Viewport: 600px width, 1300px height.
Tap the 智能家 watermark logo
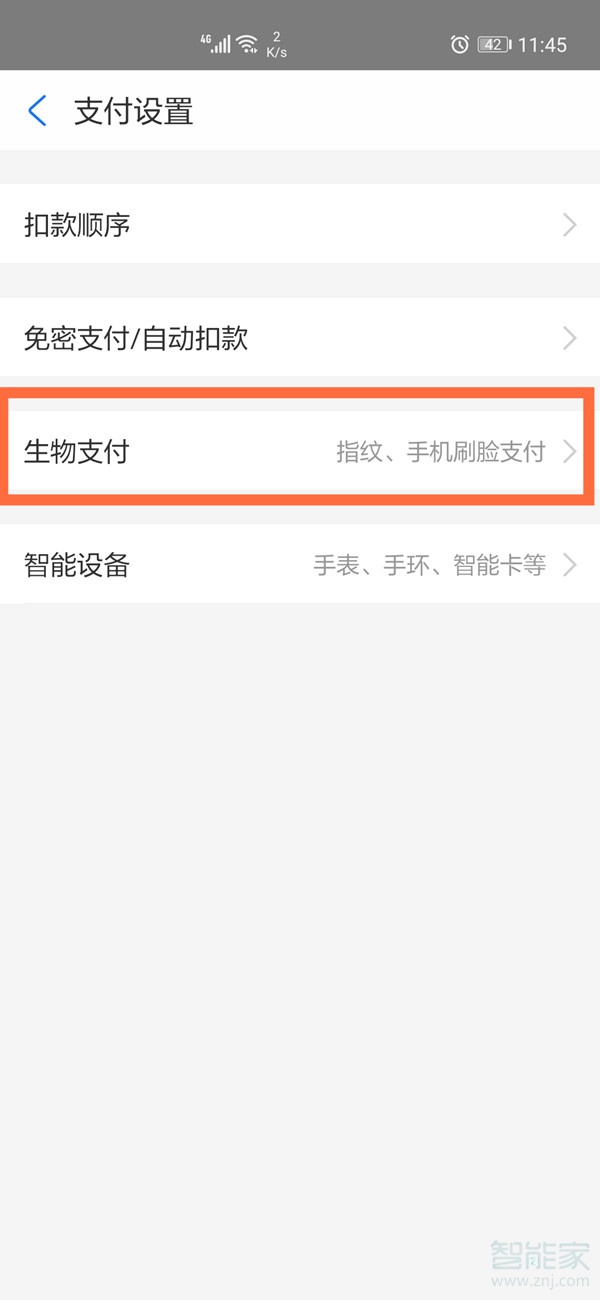(x=540, y=1255)
